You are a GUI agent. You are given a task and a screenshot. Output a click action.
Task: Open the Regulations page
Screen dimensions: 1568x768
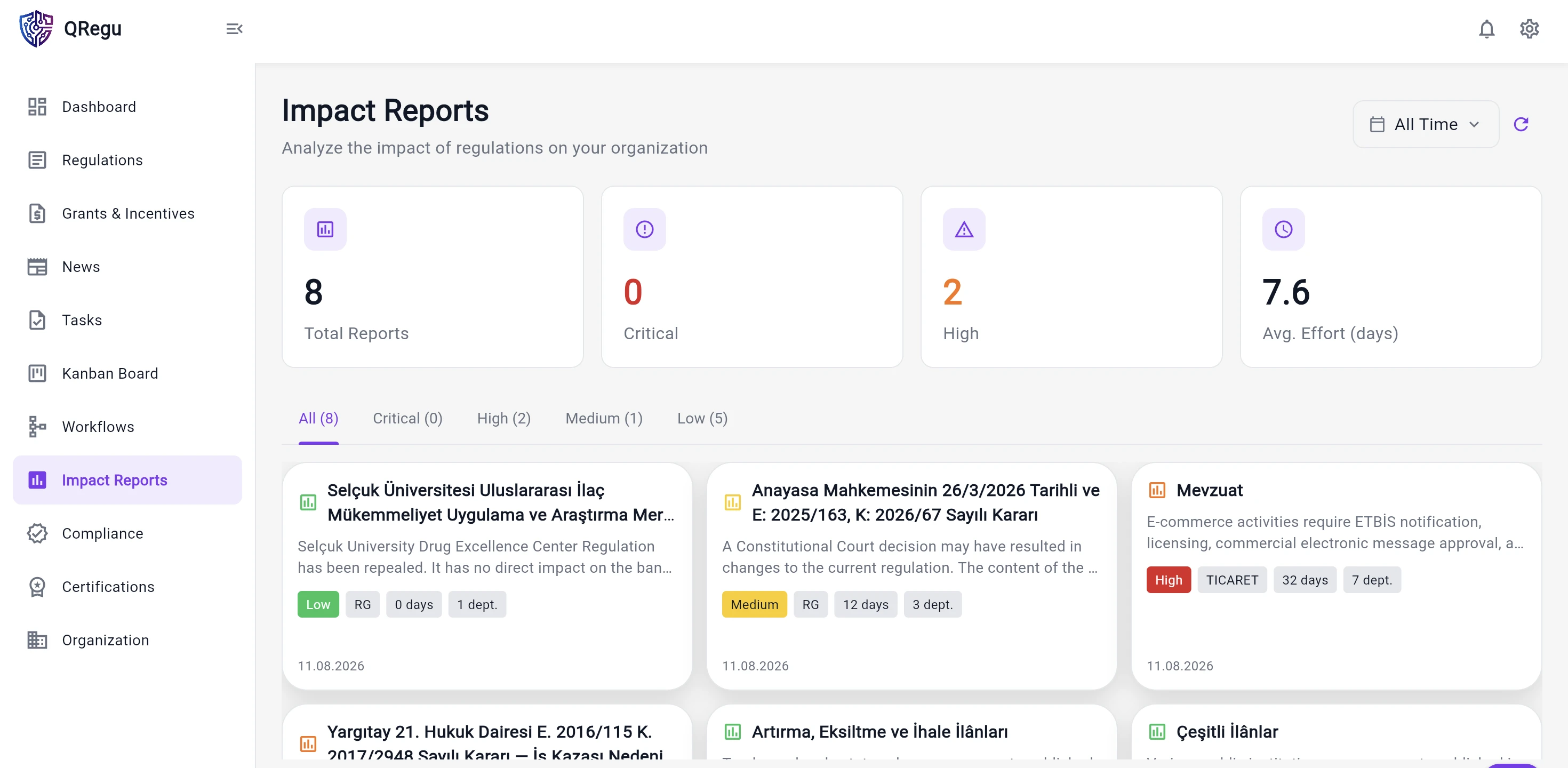pyautogui.click(x=127, y=160)
